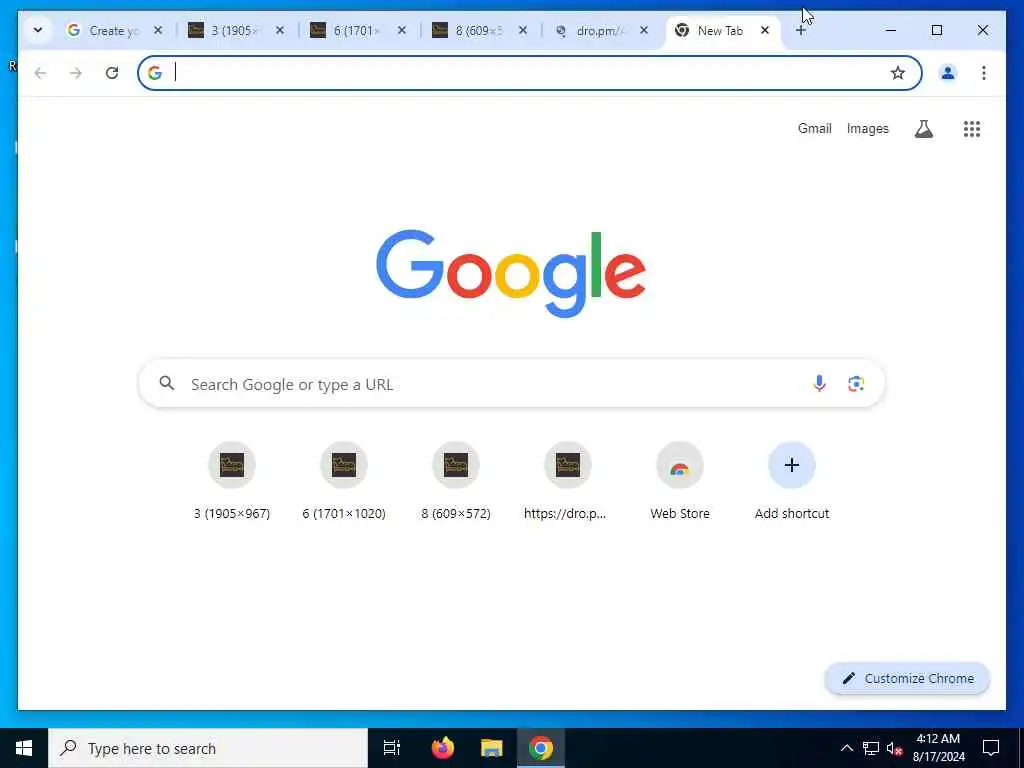Reload the current page
Viewport: 1024px width, 768px height.
pos(112,72)
